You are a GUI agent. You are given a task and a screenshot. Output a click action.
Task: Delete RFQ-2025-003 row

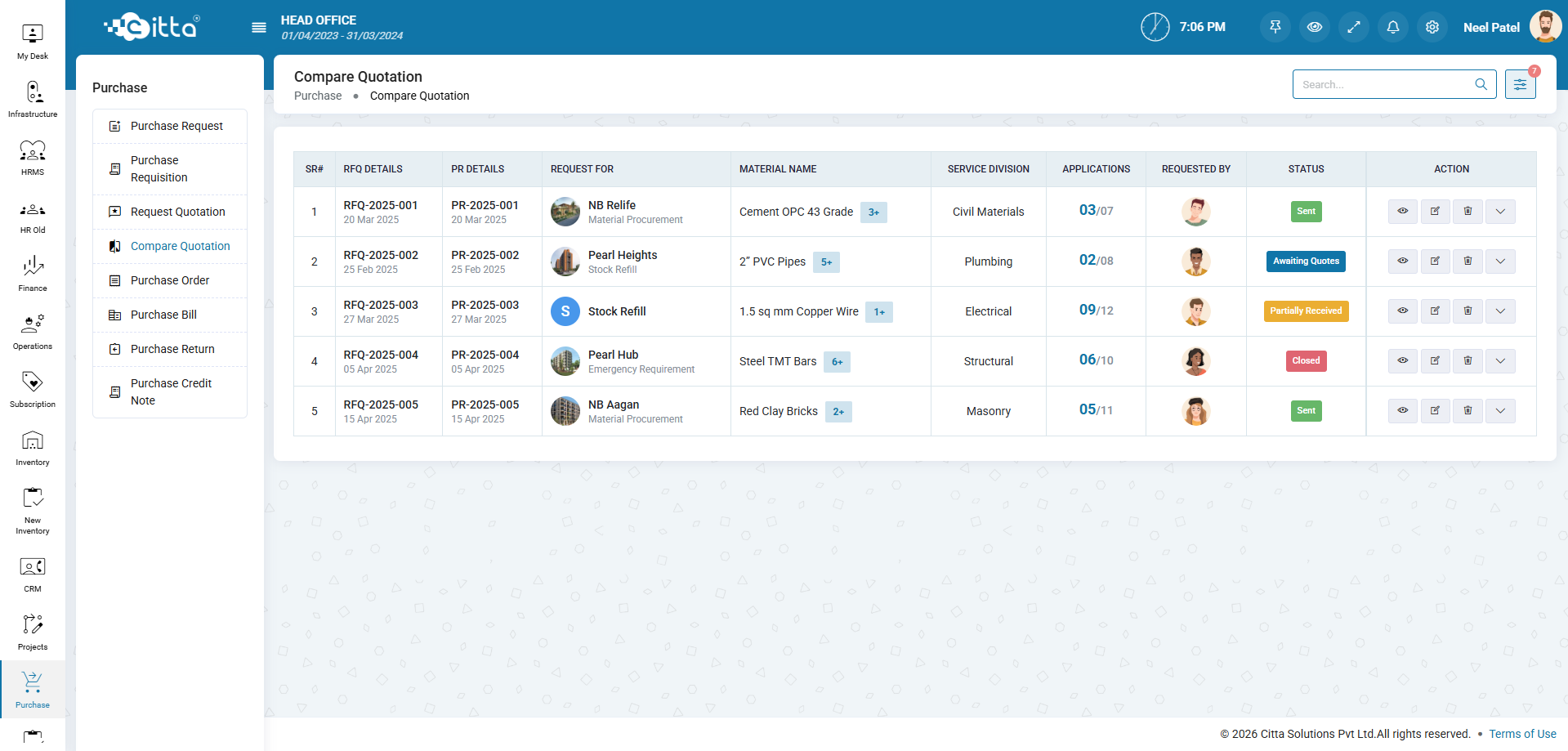click(1467, 311)
